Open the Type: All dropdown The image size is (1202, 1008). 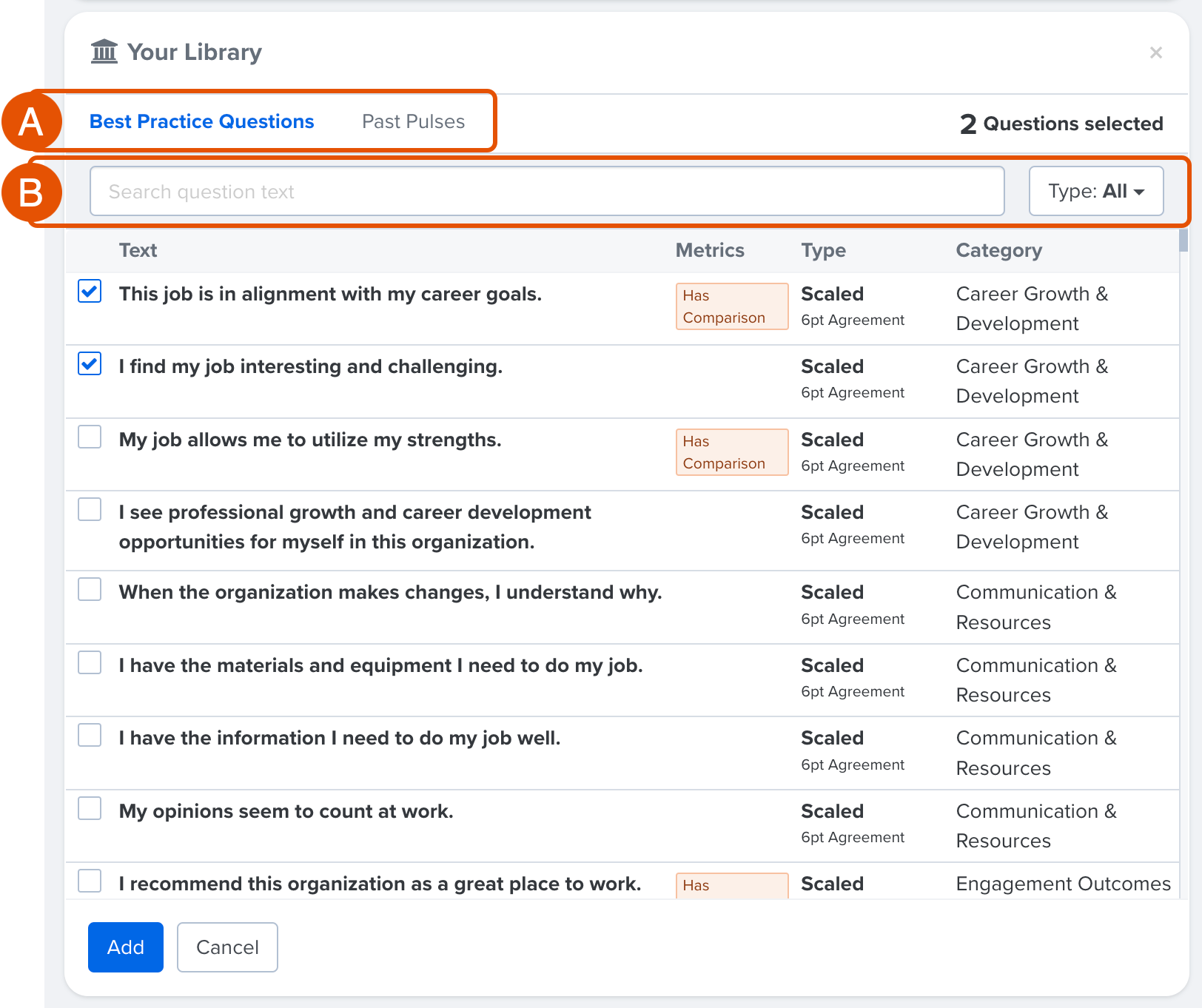click(x=1095, y=191)
